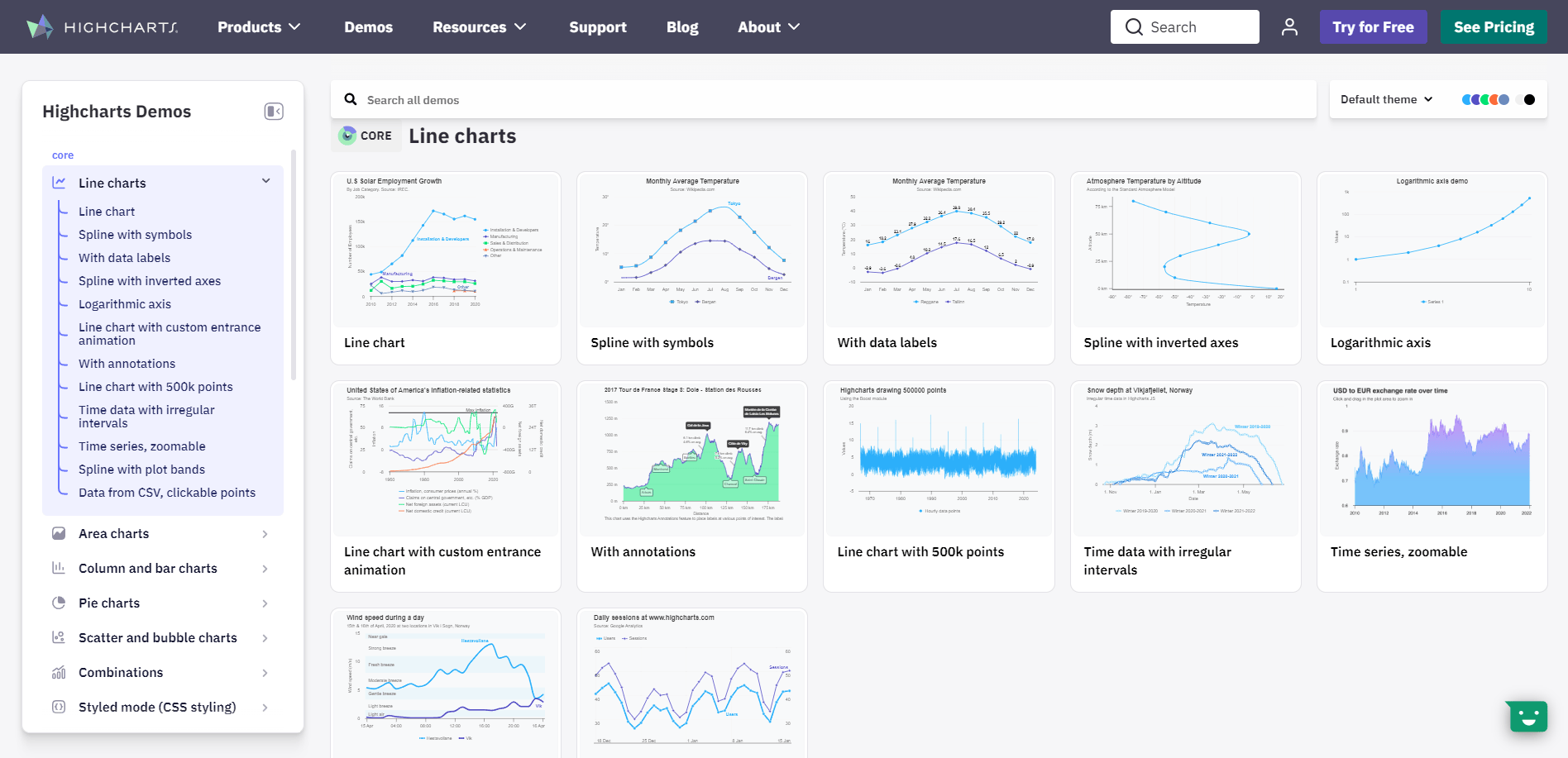
Task: Click the magnifier icon in demos search
Action: point(351,99)
